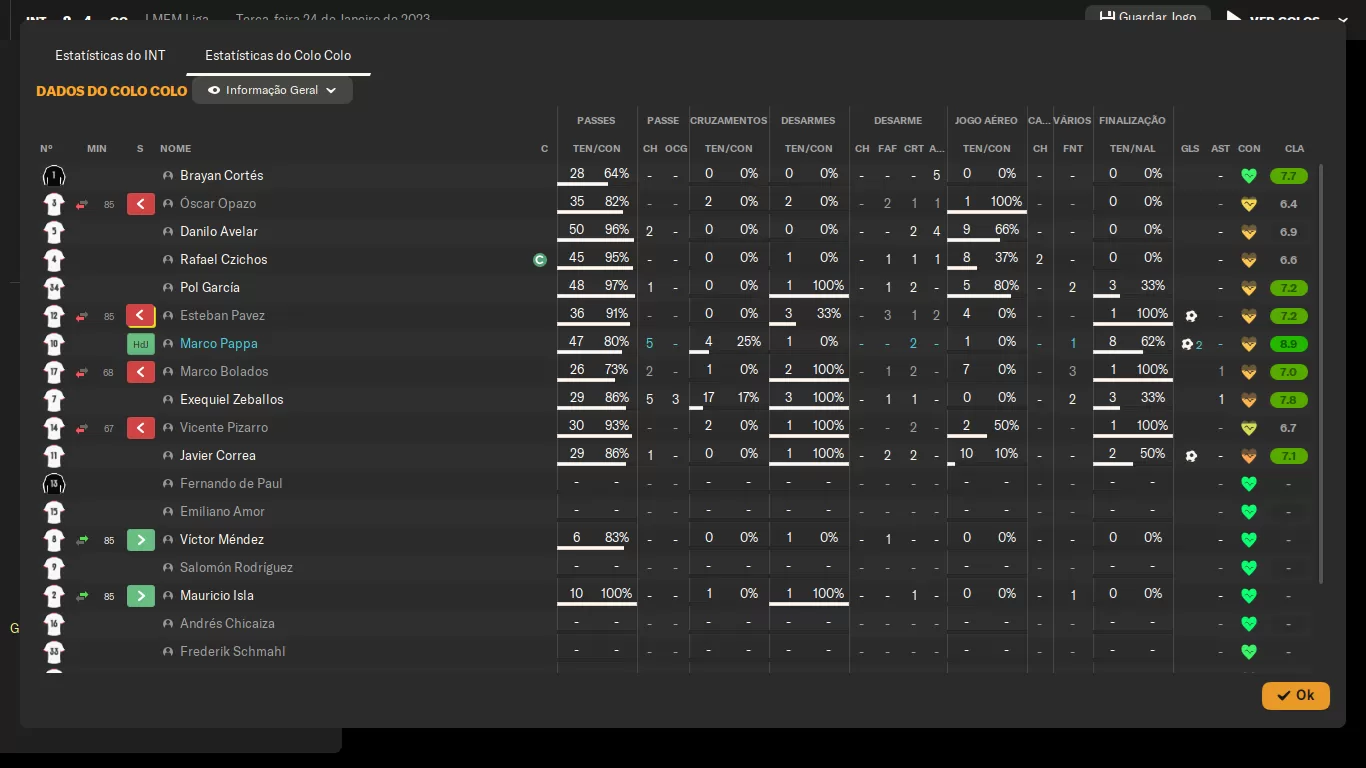Viewport: 1366px width, 768px height.
Task: Click Exequiel Zeballos person info icon
Action: (168, 400)
